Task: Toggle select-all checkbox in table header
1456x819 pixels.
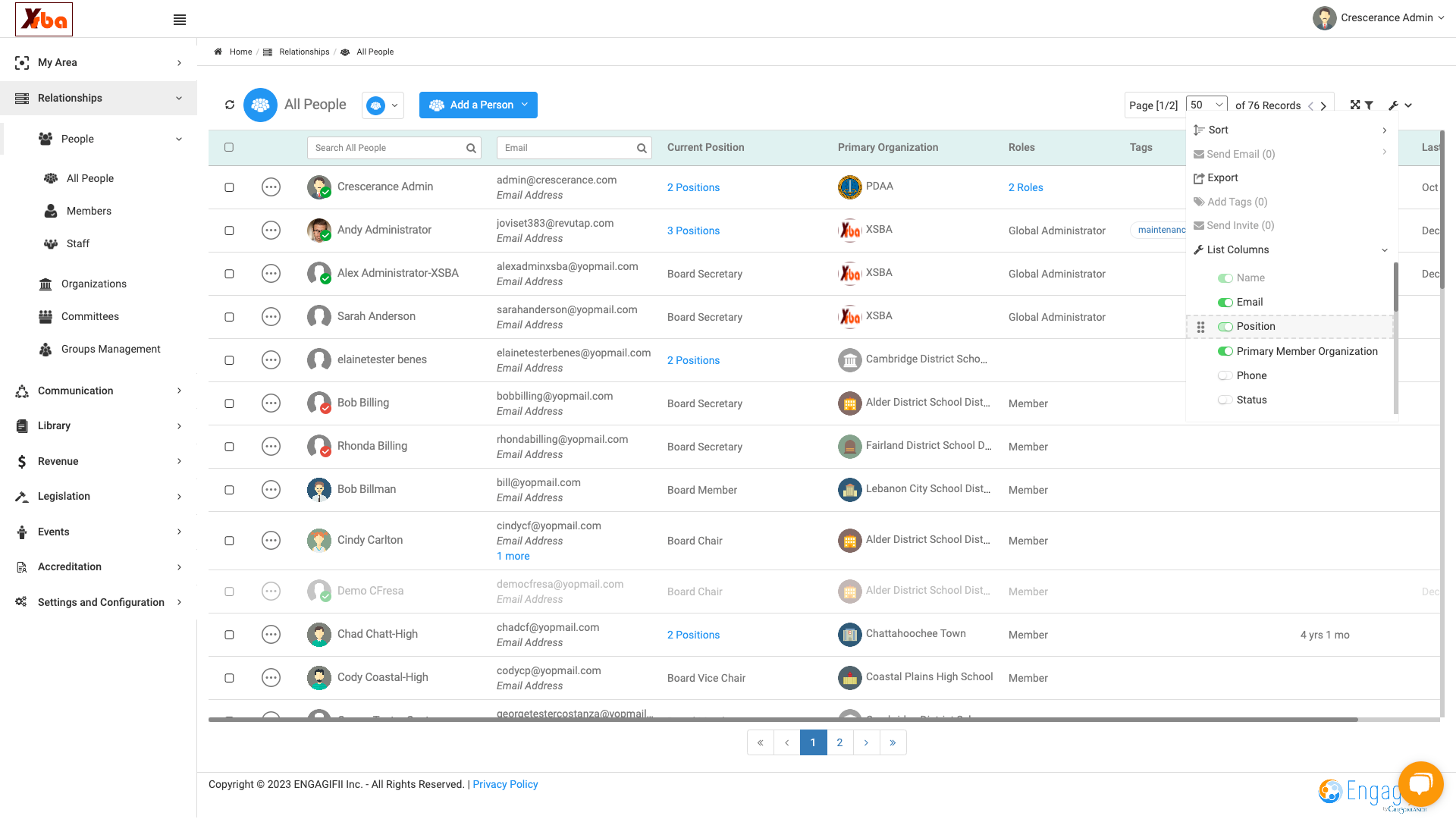Action: (229, 147)
